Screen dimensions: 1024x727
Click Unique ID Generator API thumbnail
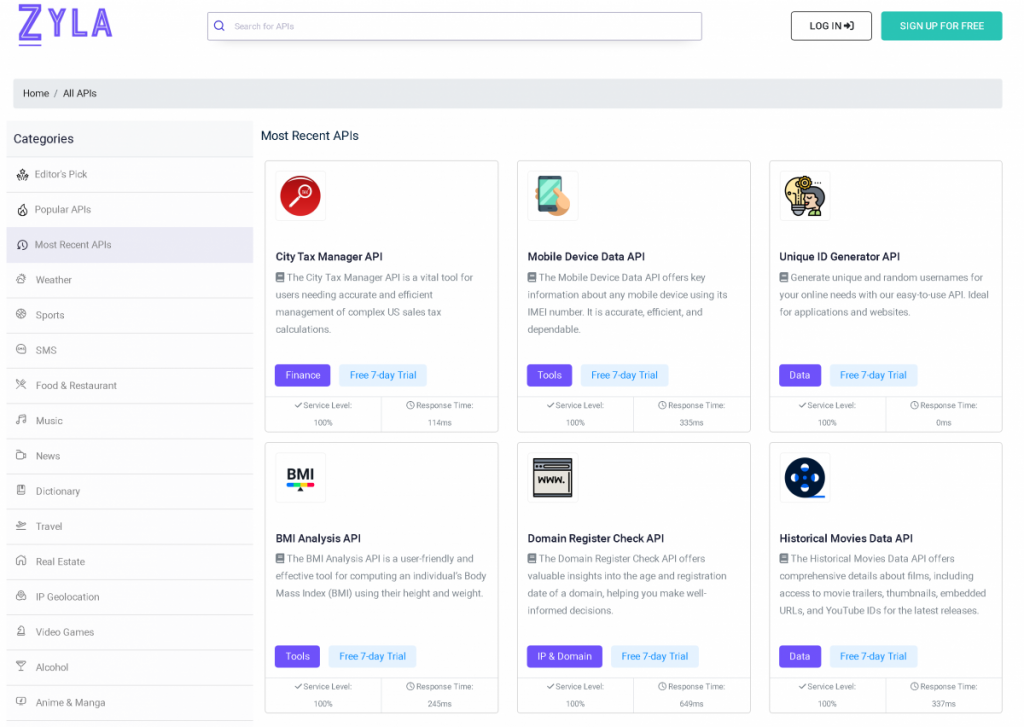click(x=805, y=196)
